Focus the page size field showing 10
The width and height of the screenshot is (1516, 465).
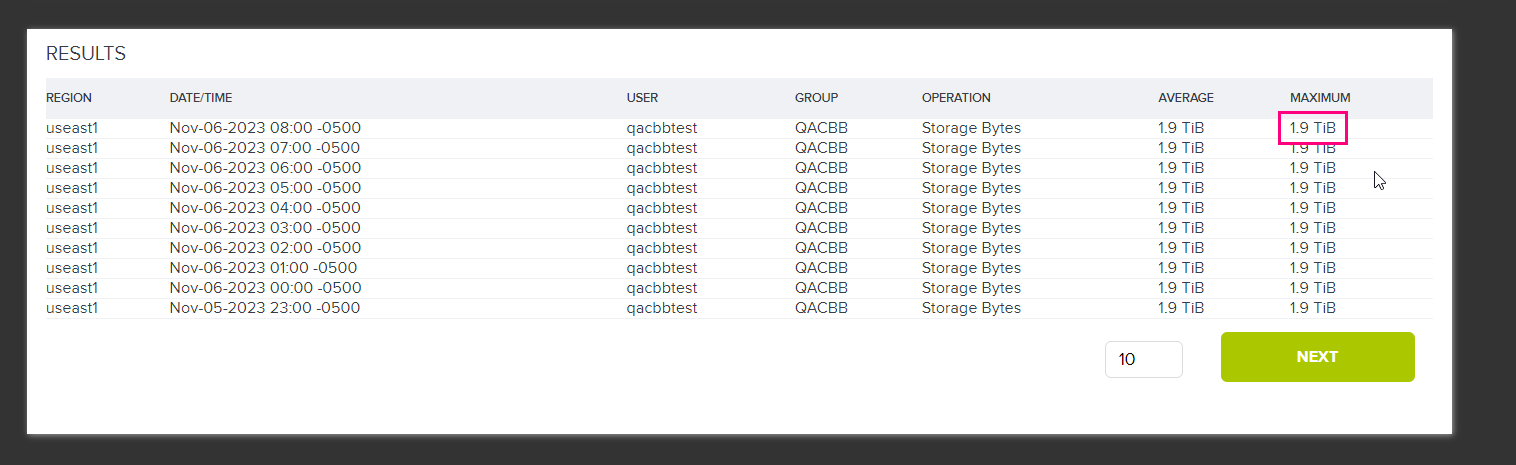[1144, 359]
